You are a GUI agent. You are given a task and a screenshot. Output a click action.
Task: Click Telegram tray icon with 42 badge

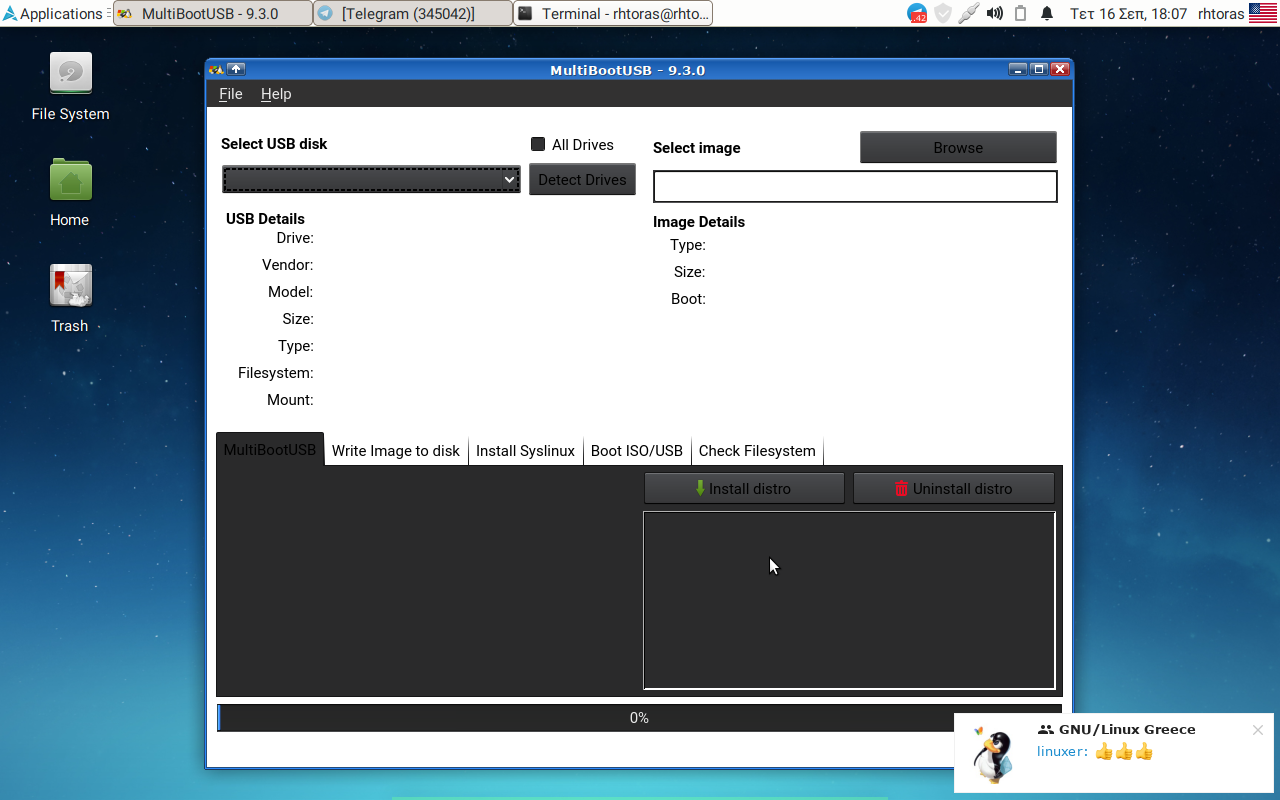(x=917, y=13)
